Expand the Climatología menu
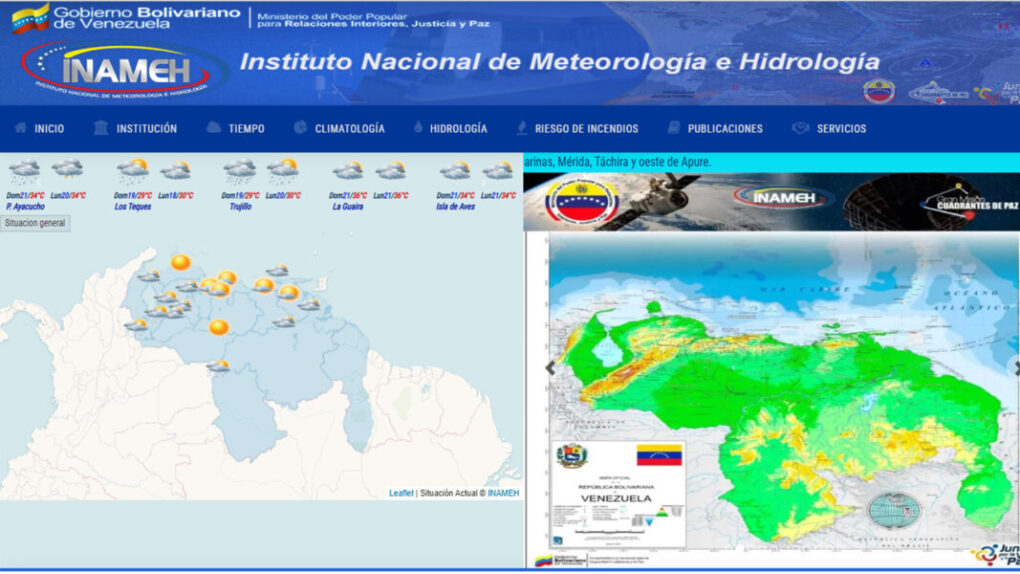The height and width of the screenshot is (574, 1020). tap(339, 128)
